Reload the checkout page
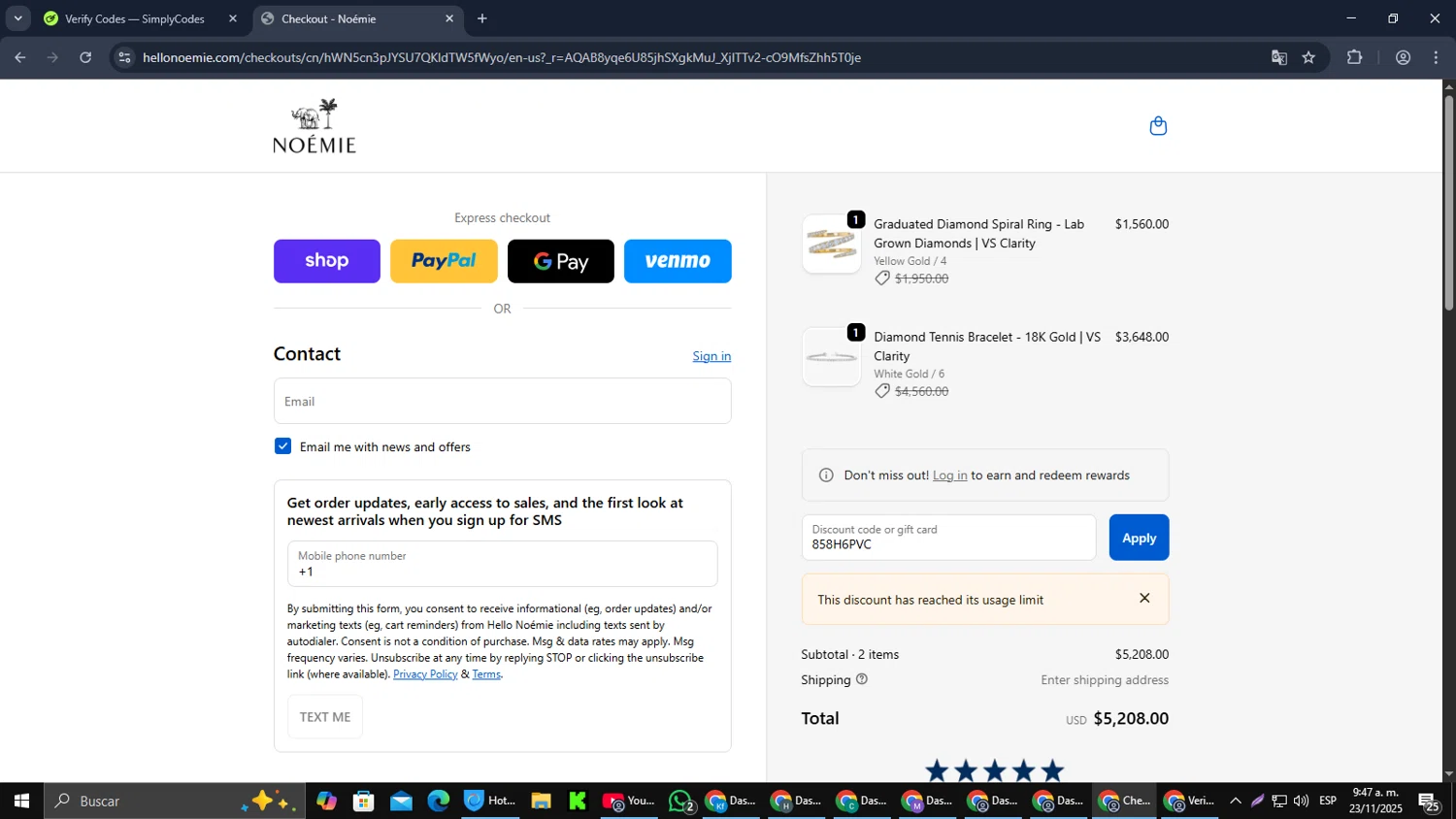The image size is (1456, 819). (85, 57)
